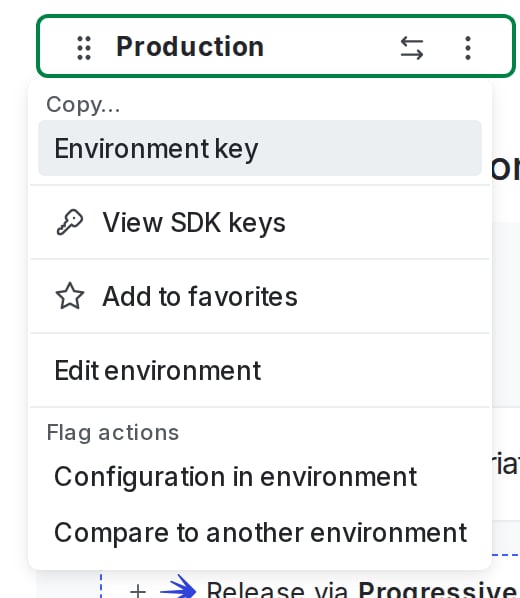This screenshot has width=520, height=598.
Task: Copy the Environment key
Action: 260,148
